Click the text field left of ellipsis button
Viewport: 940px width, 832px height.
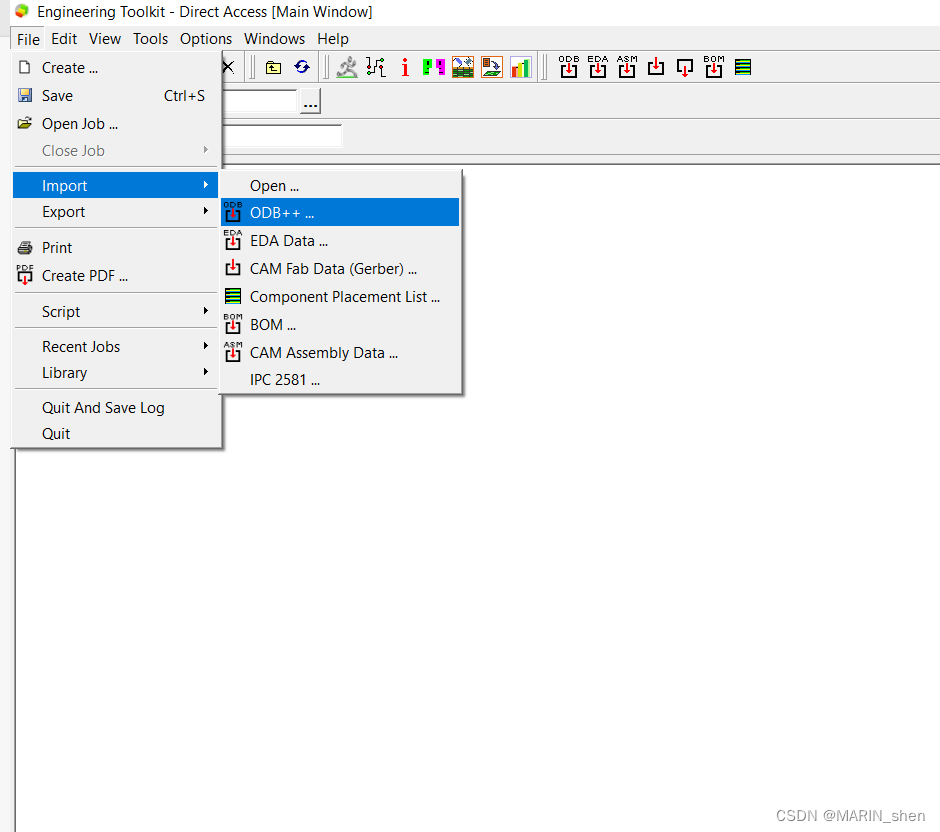(259, 101)
